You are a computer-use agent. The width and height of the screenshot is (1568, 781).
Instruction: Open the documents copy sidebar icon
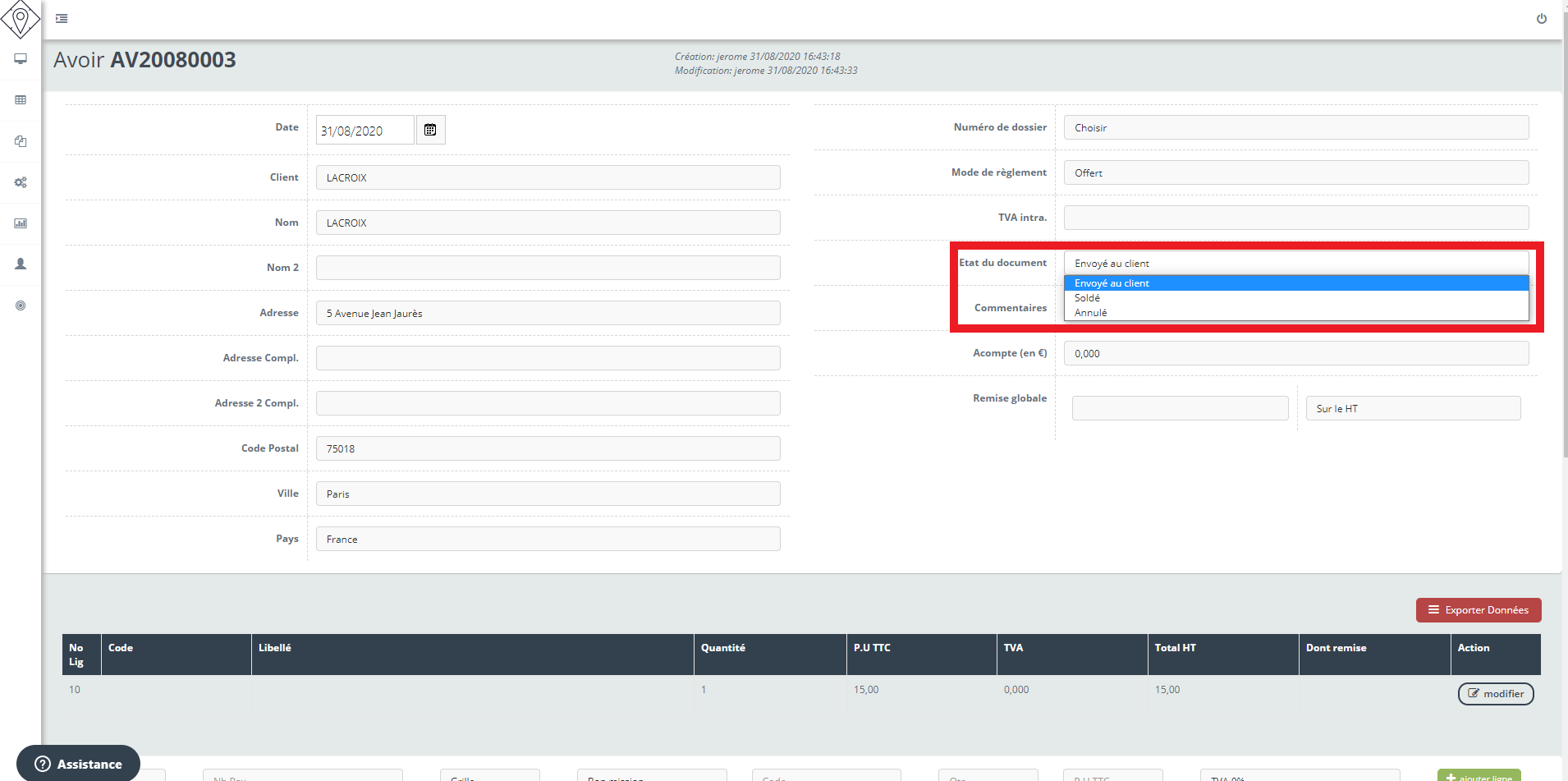pos(21,141)
